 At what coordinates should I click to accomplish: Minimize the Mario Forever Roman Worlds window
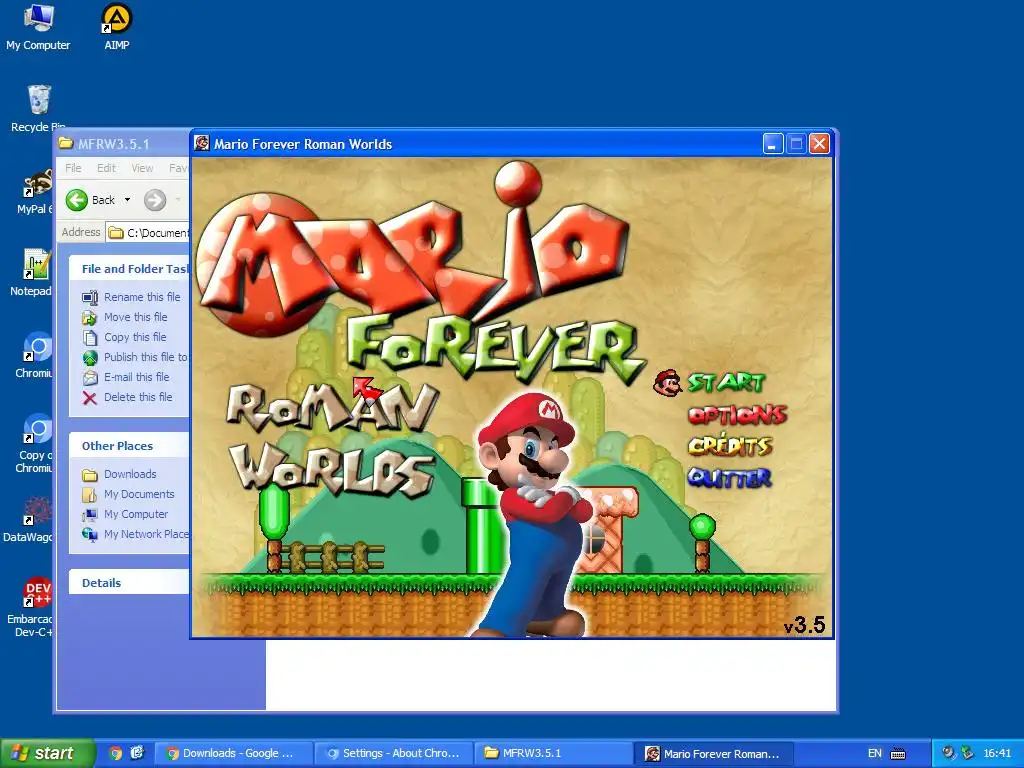pyautogui.click(x=773, y=144)
